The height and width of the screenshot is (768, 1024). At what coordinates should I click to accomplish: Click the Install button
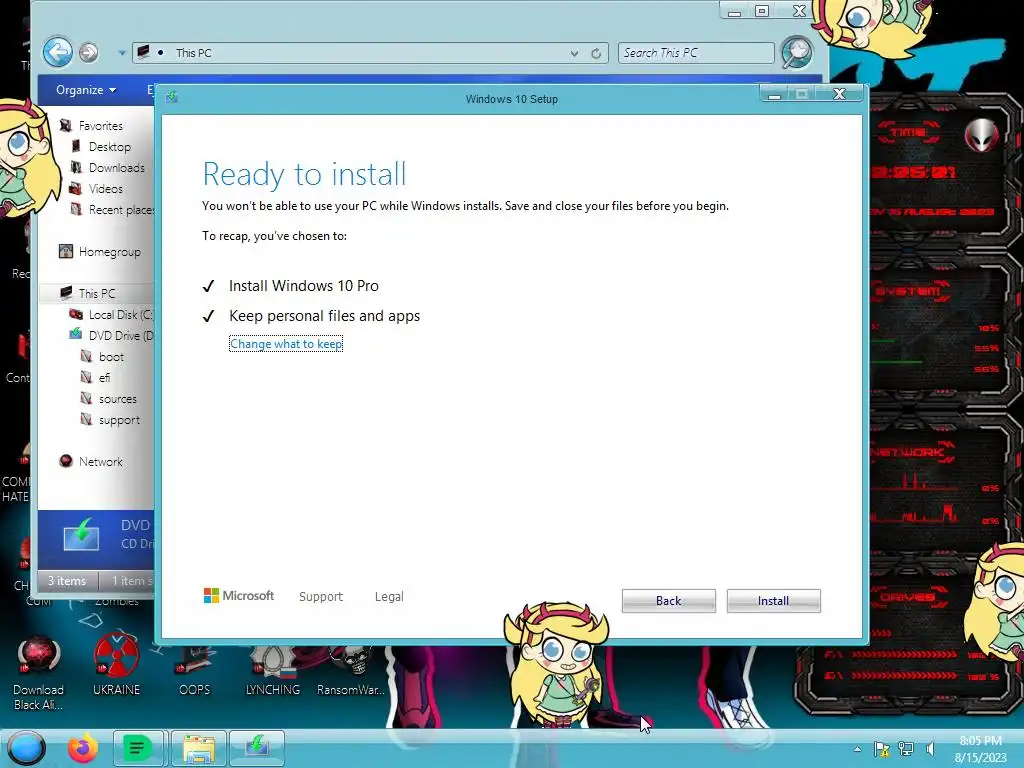pyautogui.click(x=773, y=601)
